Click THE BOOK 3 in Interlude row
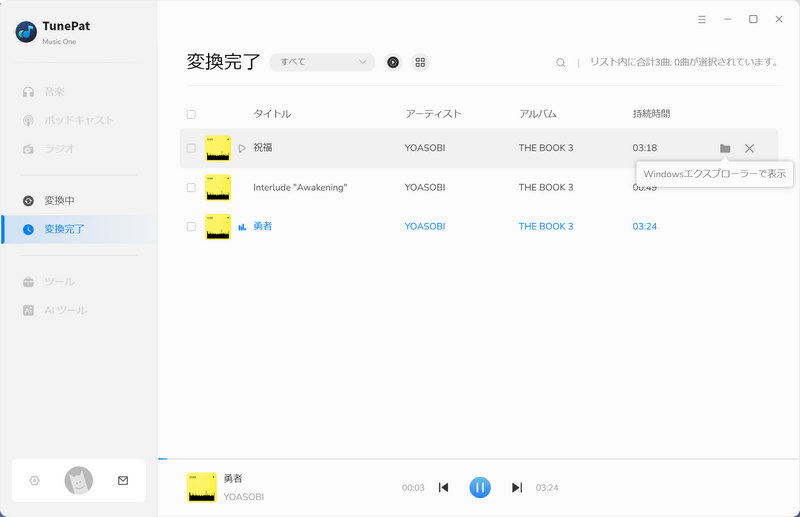Image resolution: width=800 pixels, height=517 pixels. [546, 187]
